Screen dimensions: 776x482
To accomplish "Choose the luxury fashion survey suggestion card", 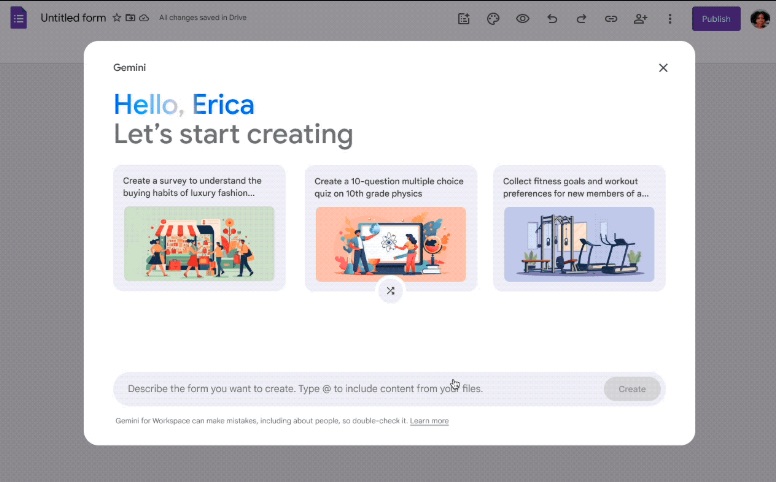I will click(x=199, y=228).
